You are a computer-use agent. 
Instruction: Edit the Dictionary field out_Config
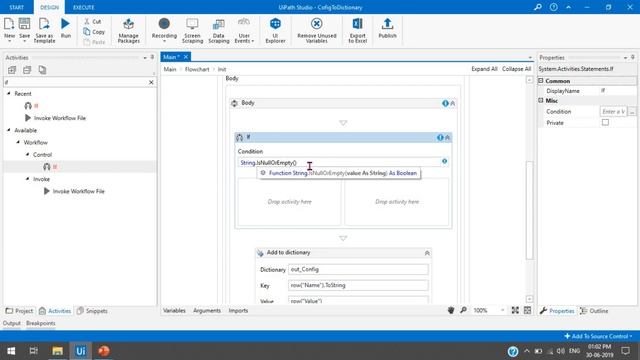358,269
